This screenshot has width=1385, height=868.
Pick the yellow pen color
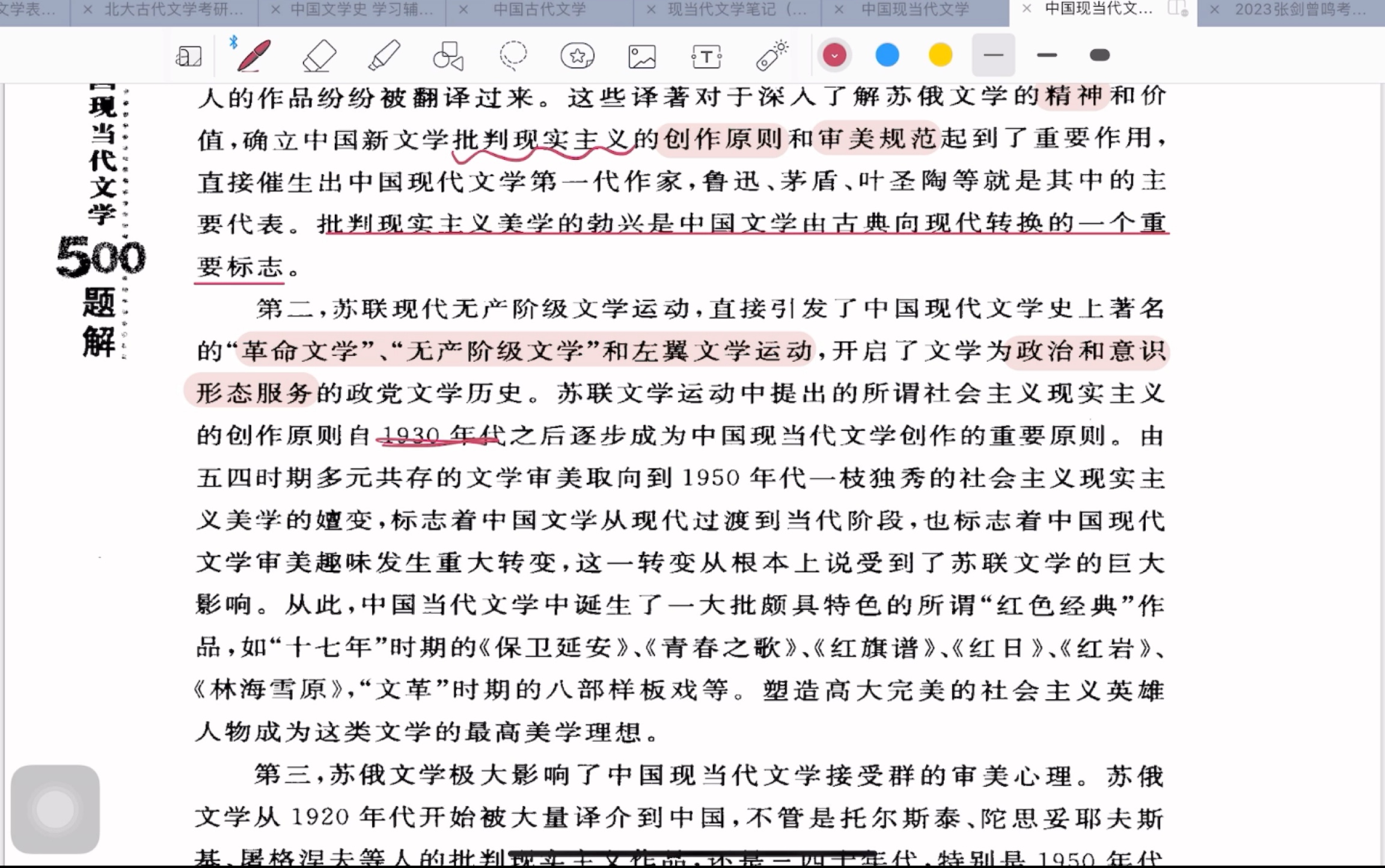[x=940, y=55]
